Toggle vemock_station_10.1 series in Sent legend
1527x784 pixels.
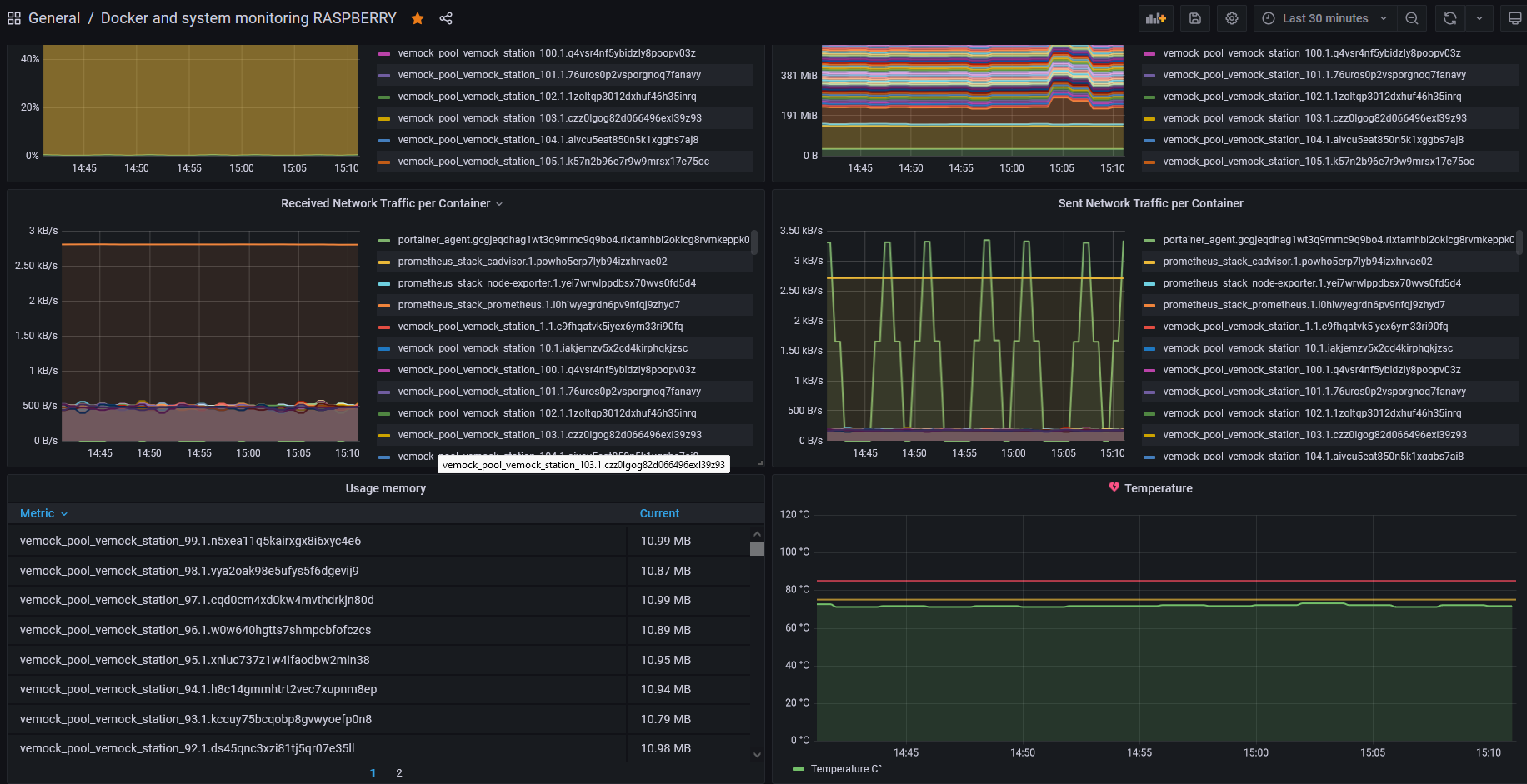click(1308, 348)
